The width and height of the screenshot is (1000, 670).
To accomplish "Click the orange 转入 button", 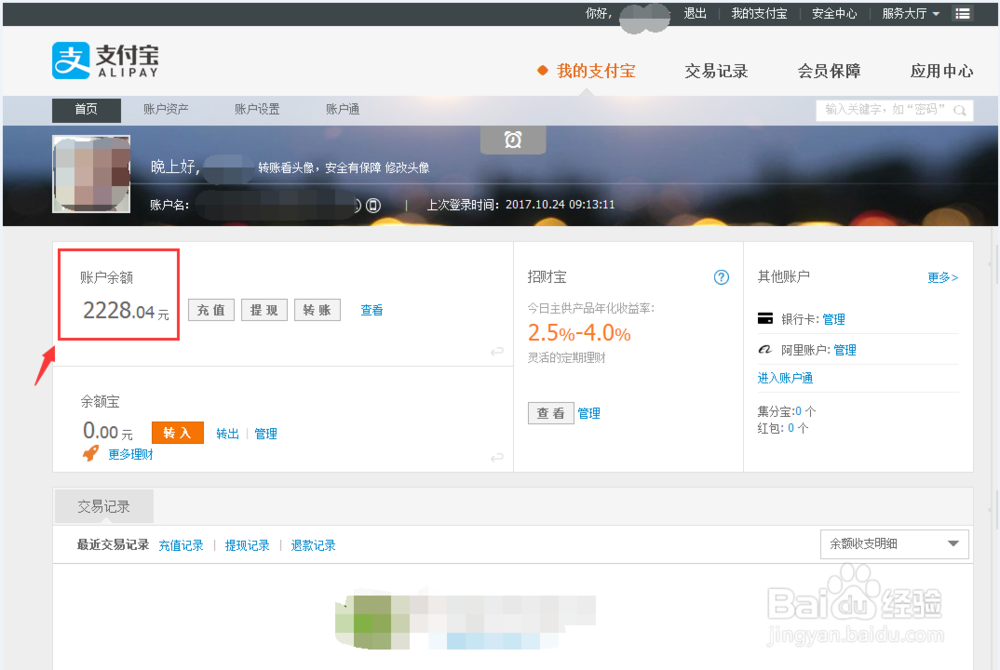I will (177, 433).
